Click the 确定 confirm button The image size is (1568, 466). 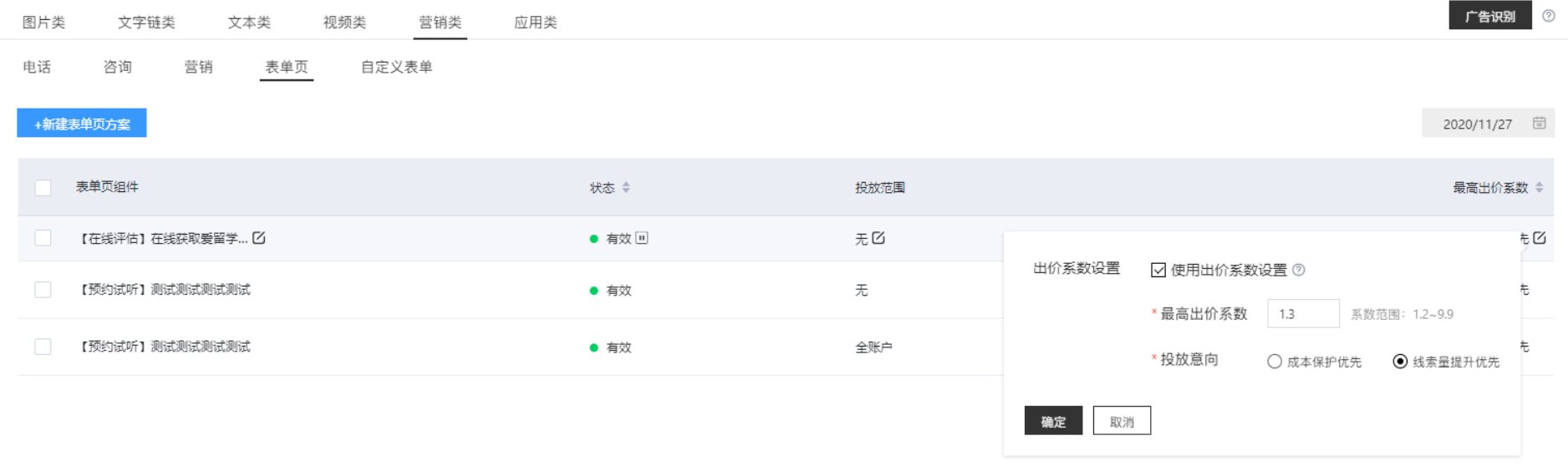(1053, 421)
